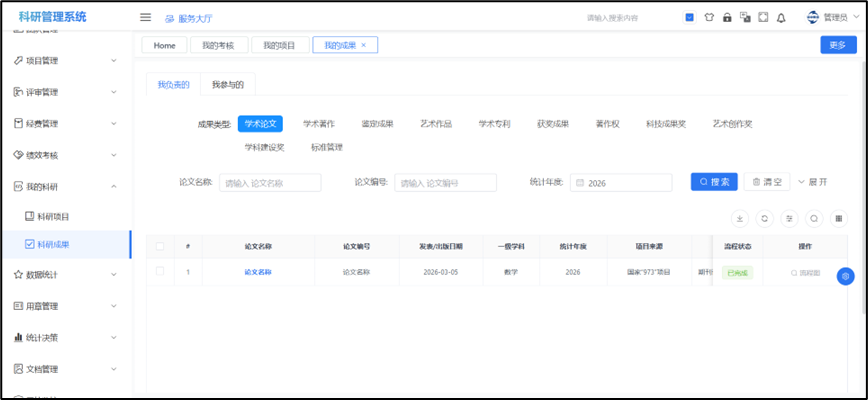Open the 管理员 user dropdown
The image size is (868, 400).
pos(828,17)
